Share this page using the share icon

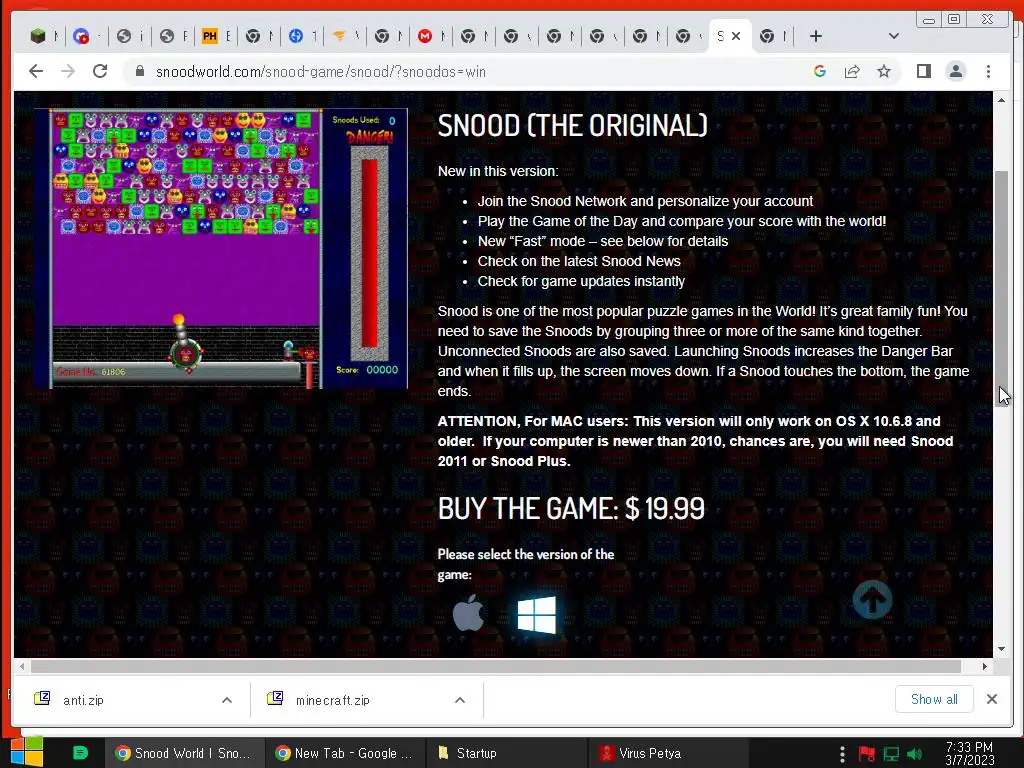(x=852, y=71)
